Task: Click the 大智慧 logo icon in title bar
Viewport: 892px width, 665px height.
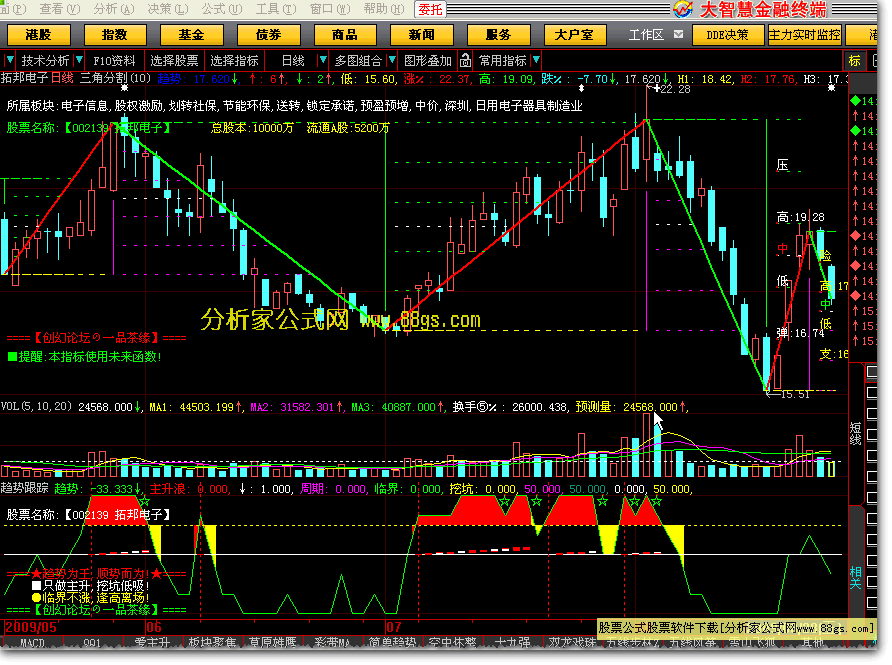Action: coord(683,9)
